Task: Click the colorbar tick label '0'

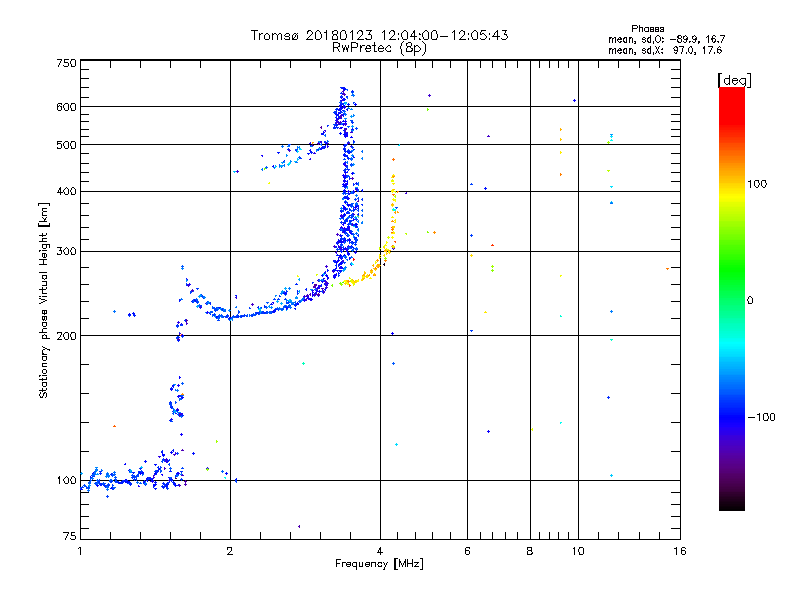Action: click(x=750, y=300)
